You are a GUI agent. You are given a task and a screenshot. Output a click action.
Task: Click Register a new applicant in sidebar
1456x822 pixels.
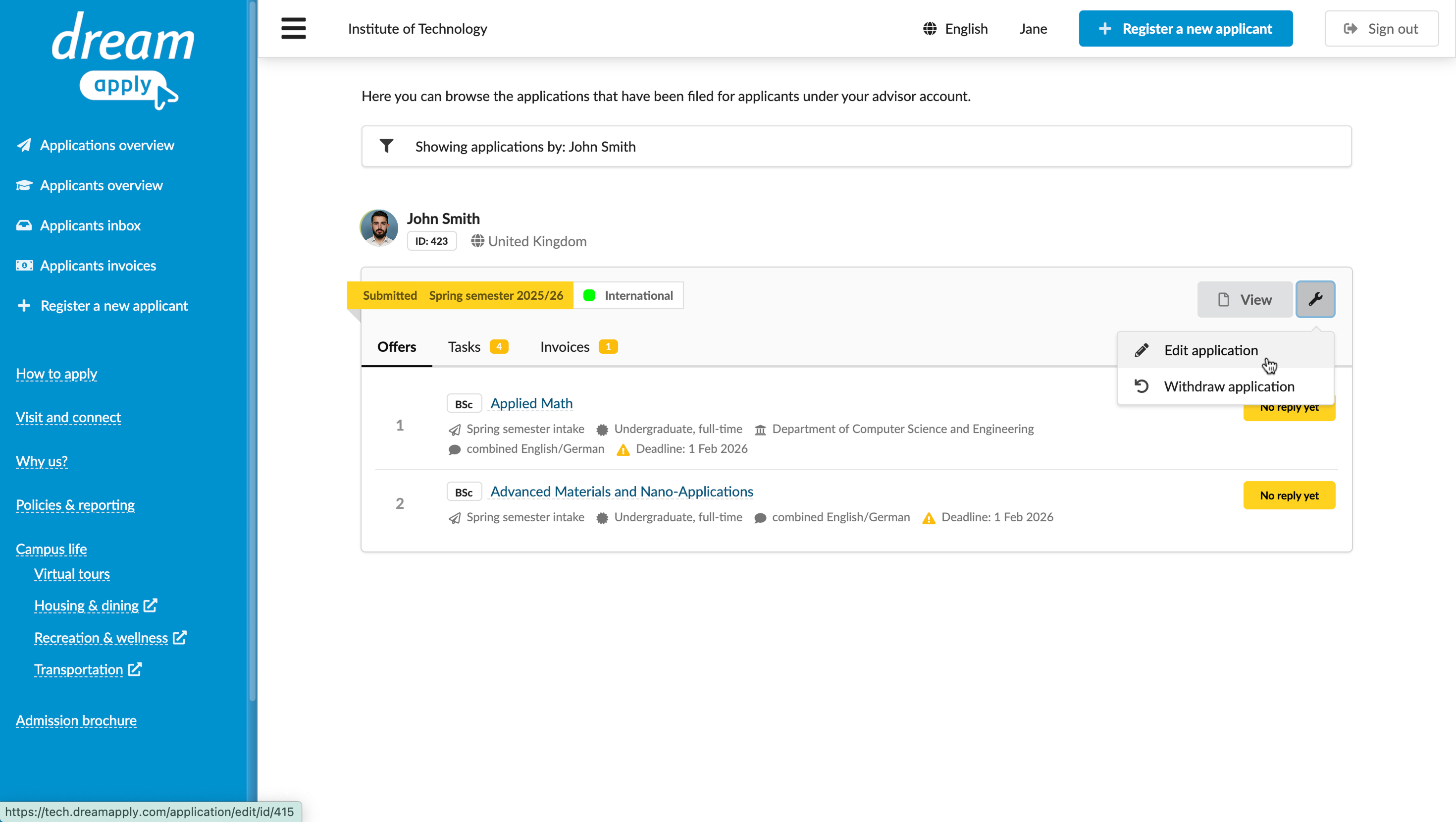click(x=103, y=306)
